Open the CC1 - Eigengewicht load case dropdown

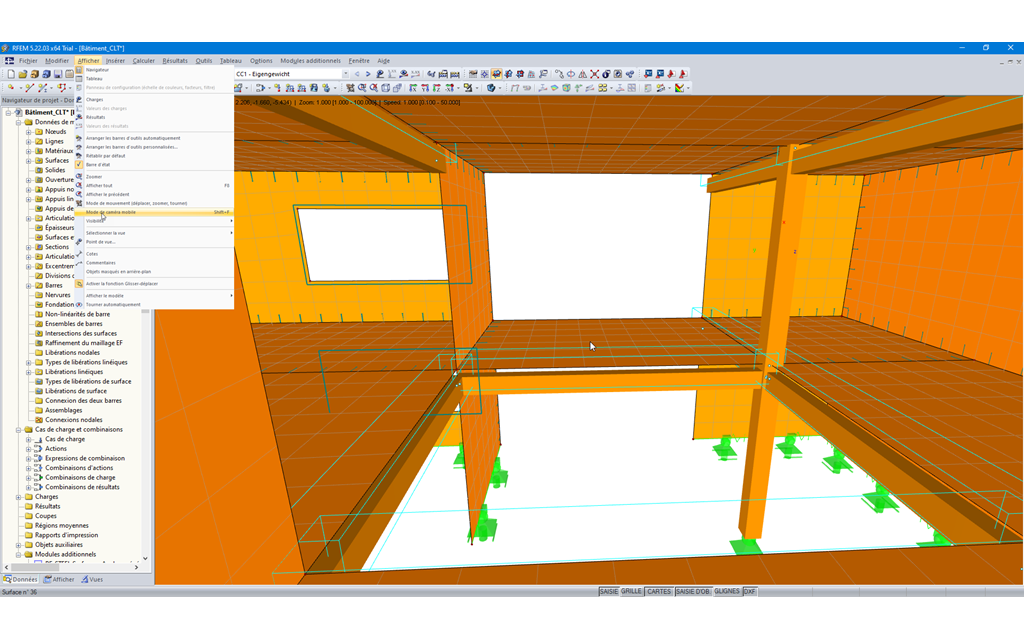point(345,73)
